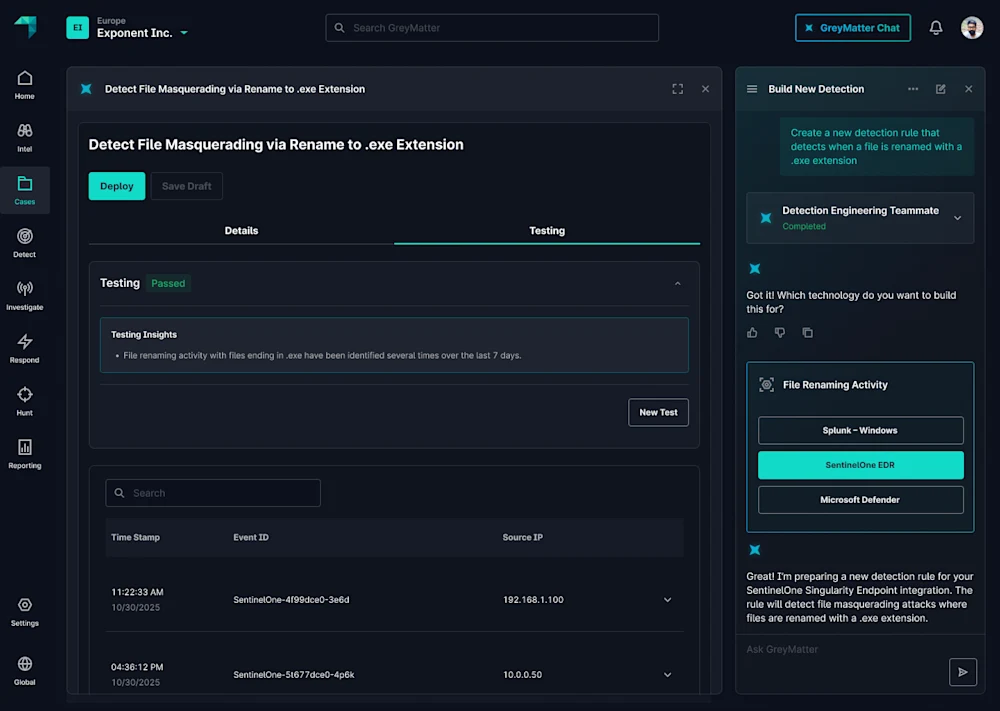Switch to the Details tab

tap(241, 230)
